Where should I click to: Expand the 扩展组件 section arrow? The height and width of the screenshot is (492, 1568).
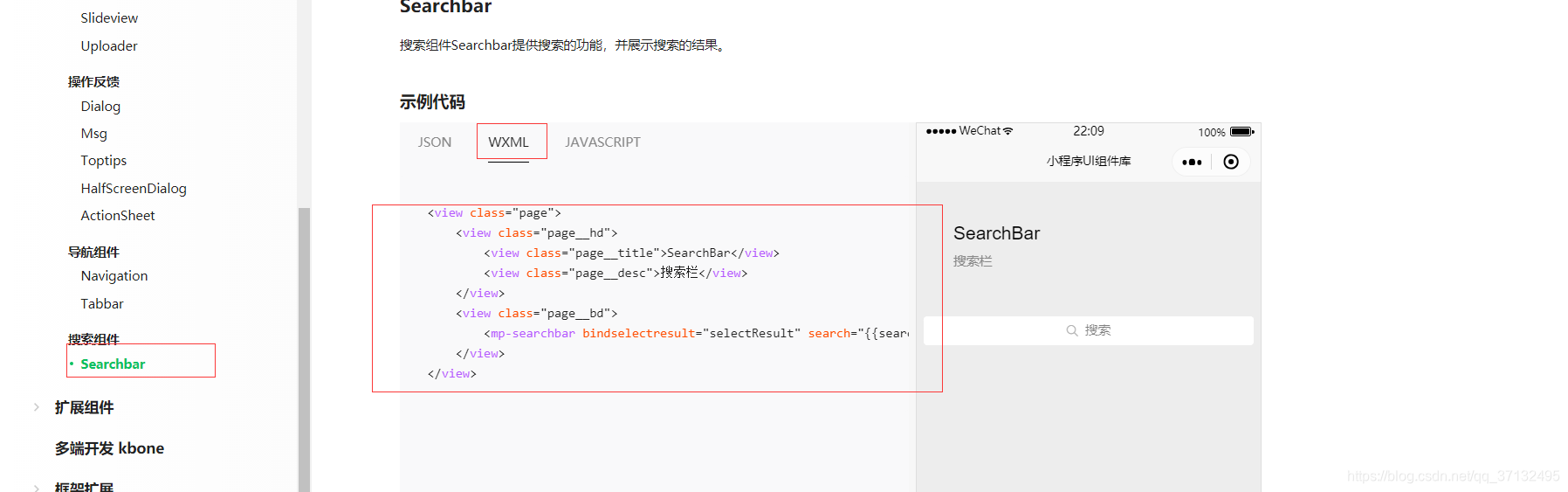[36, 407]
